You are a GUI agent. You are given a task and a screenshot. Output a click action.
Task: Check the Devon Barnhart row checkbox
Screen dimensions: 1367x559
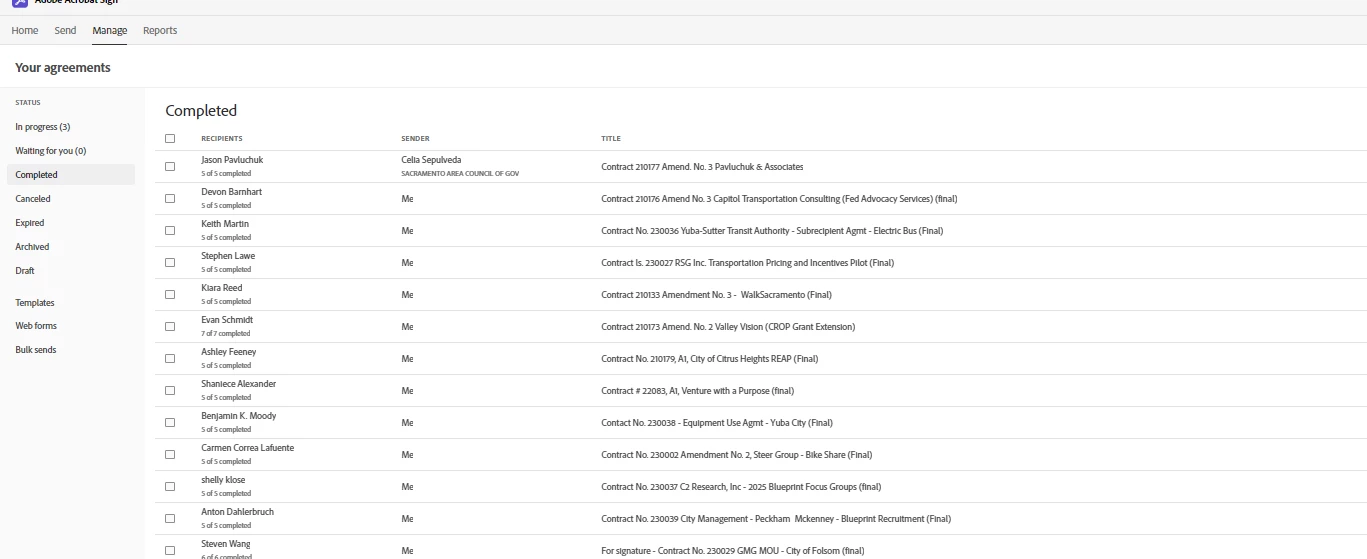tap(170, 199)
